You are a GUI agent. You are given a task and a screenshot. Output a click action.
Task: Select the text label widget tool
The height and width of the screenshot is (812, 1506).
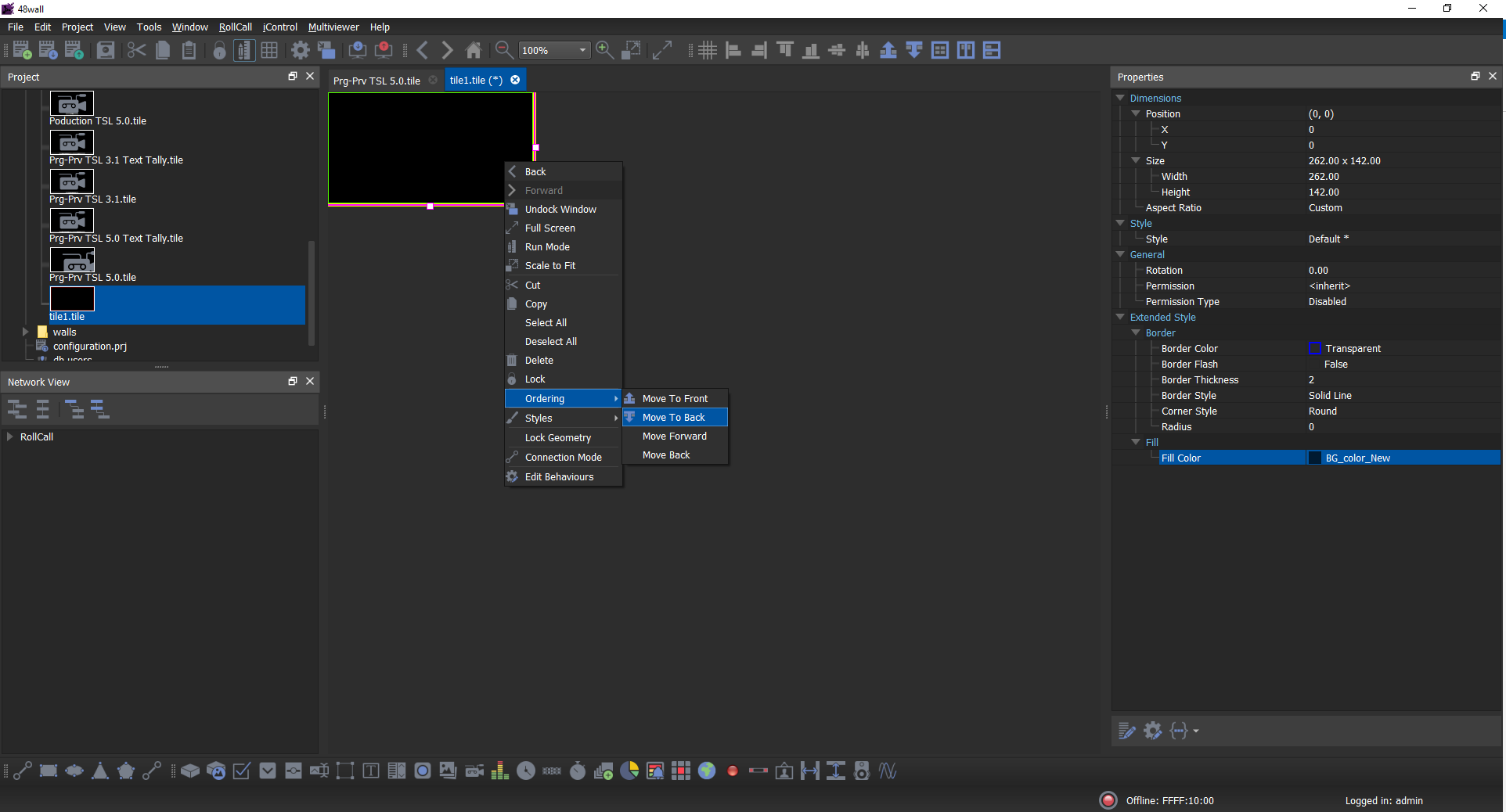pyautogui.click(x=371, y=771)
